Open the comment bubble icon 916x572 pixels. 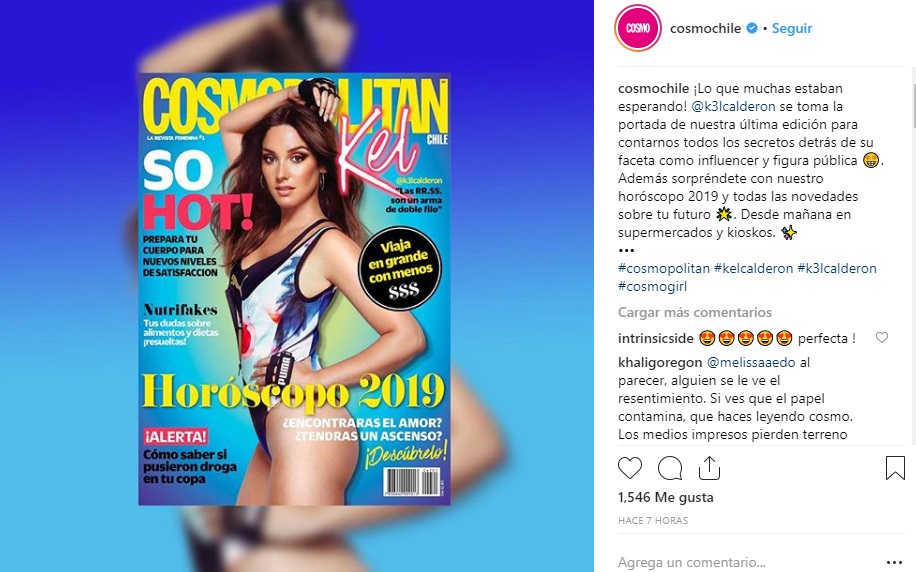669,468
